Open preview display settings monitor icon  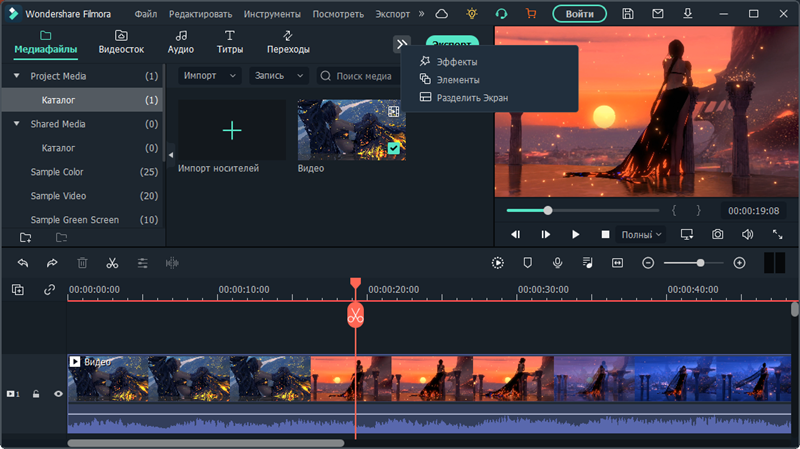pos(687,234)
